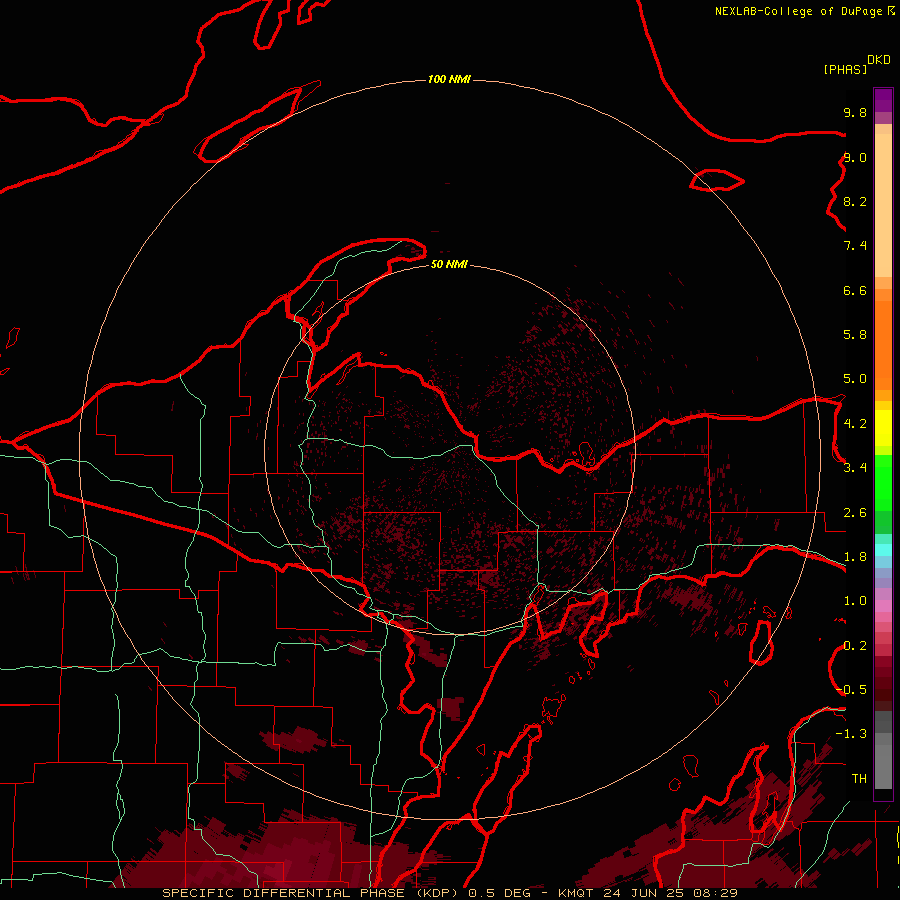Click the 08:29 timestamp in the caption

click(715, 893)
